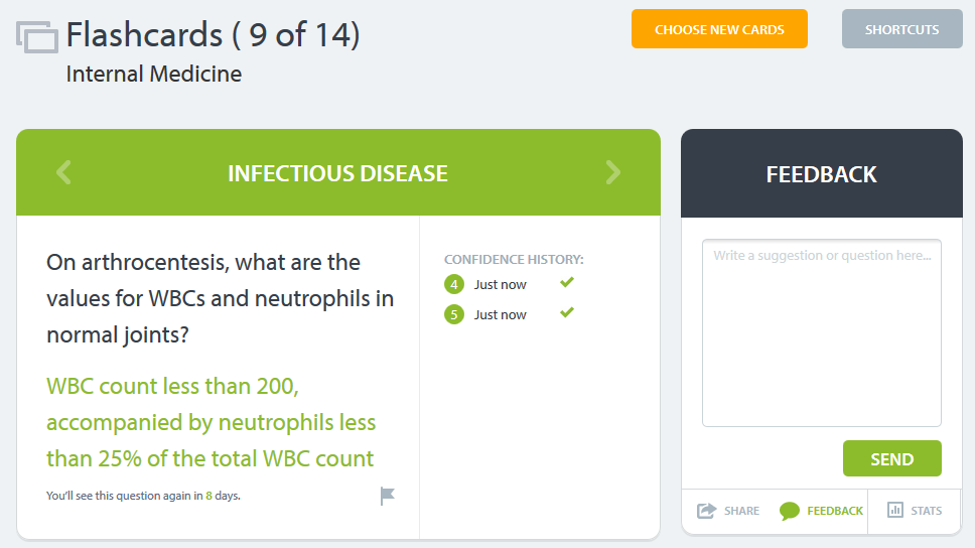Click the stats bar chart icon
This screenshot has width=975, height=548.
895,510
